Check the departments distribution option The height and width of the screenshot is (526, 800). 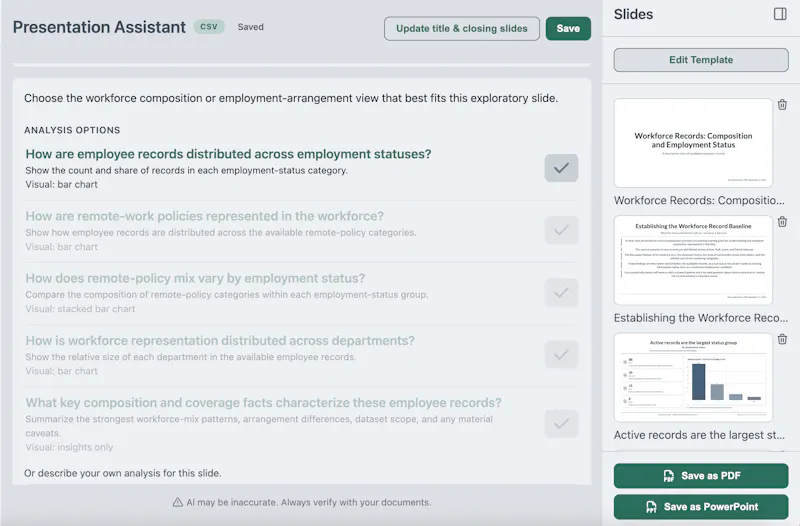coord(561,355)
